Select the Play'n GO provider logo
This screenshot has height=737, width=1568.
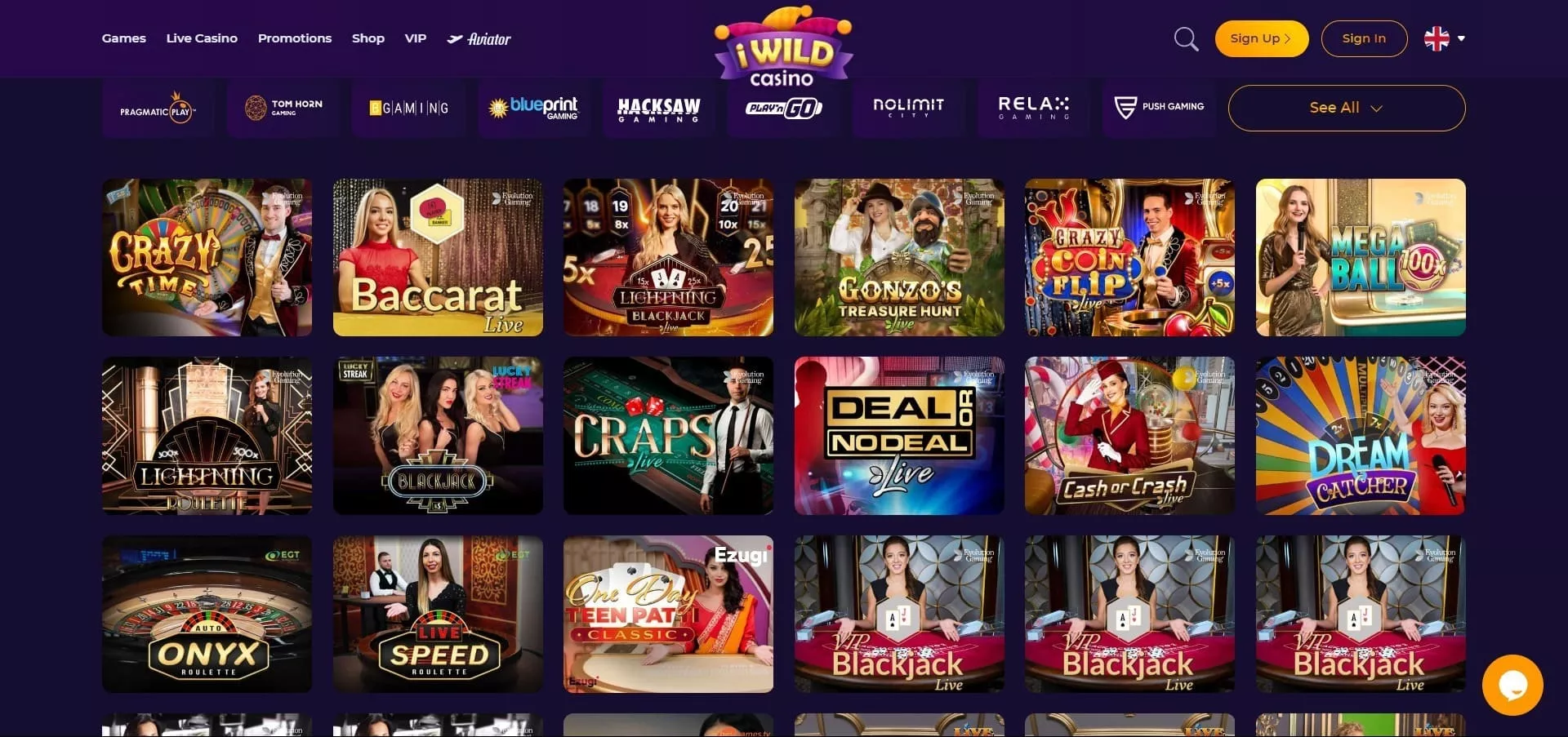point(784,108)
